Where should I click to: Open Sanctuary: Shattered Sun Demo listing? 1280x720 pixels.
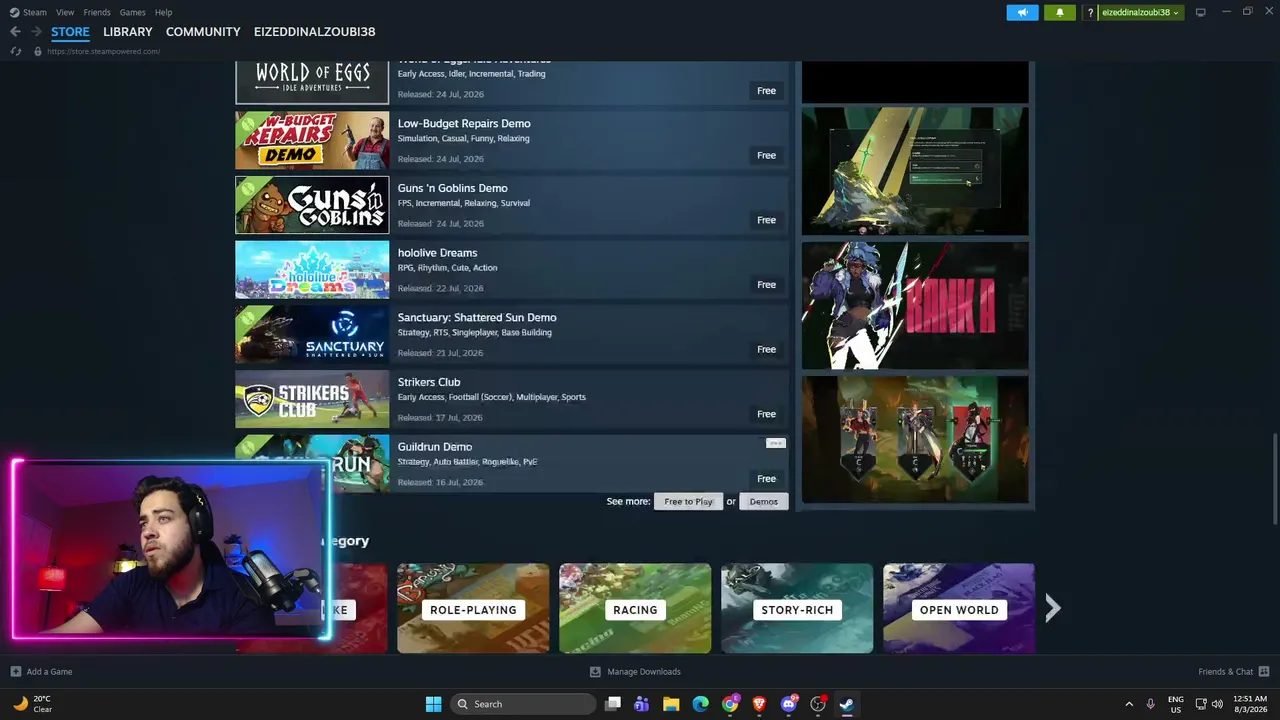pos(512,334)
